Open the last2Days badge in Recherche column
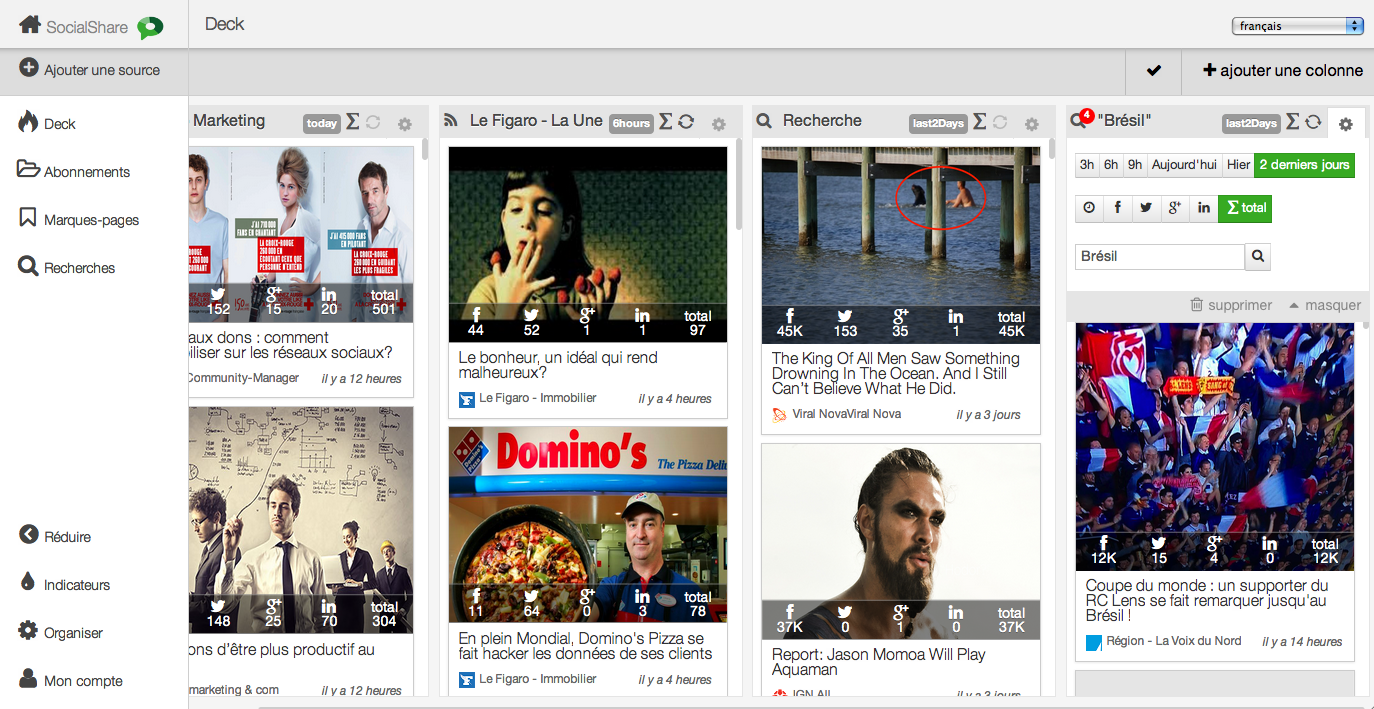Image resolution: width=1374 pixels, height=709 pixels. [938, 124]
